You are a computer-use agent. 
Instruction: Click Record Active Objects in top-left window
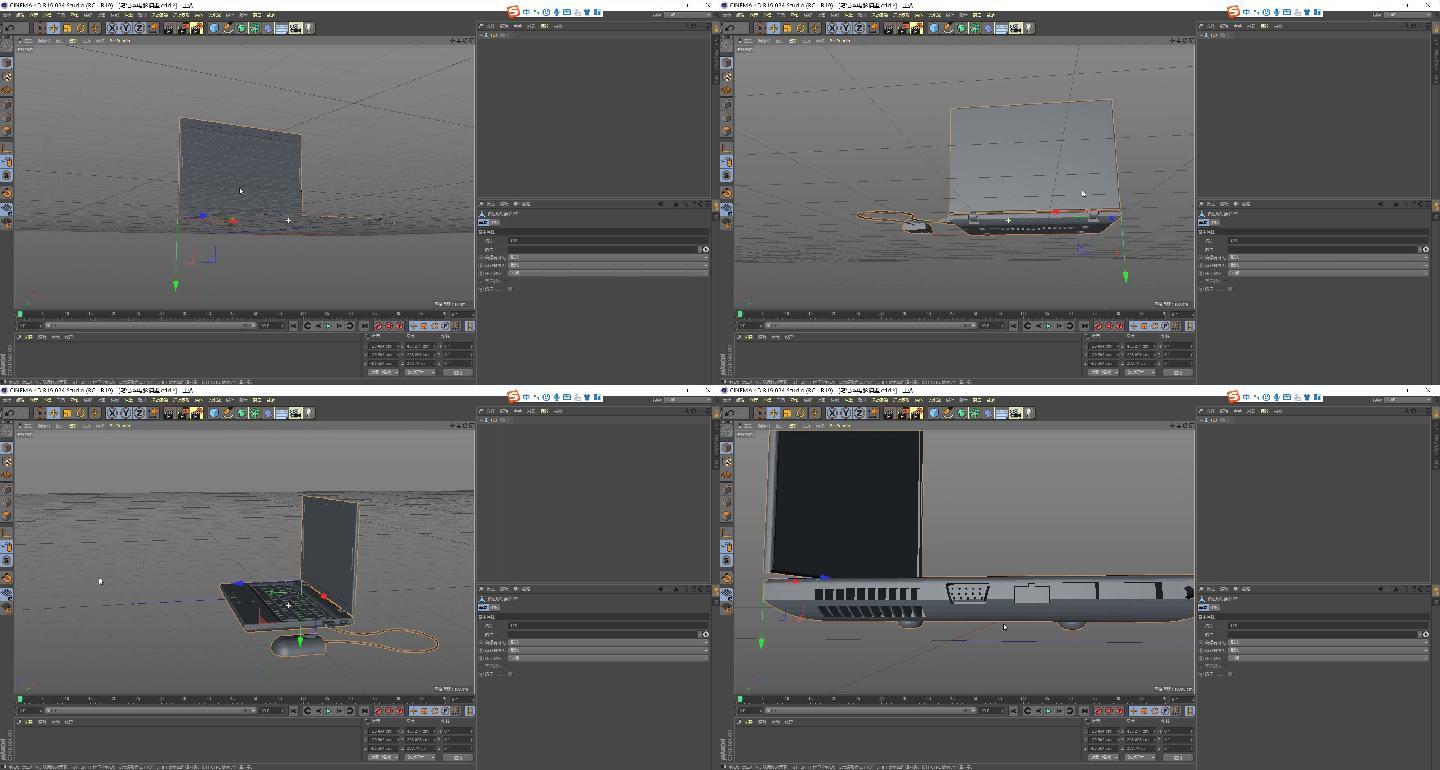click(378, 326)
